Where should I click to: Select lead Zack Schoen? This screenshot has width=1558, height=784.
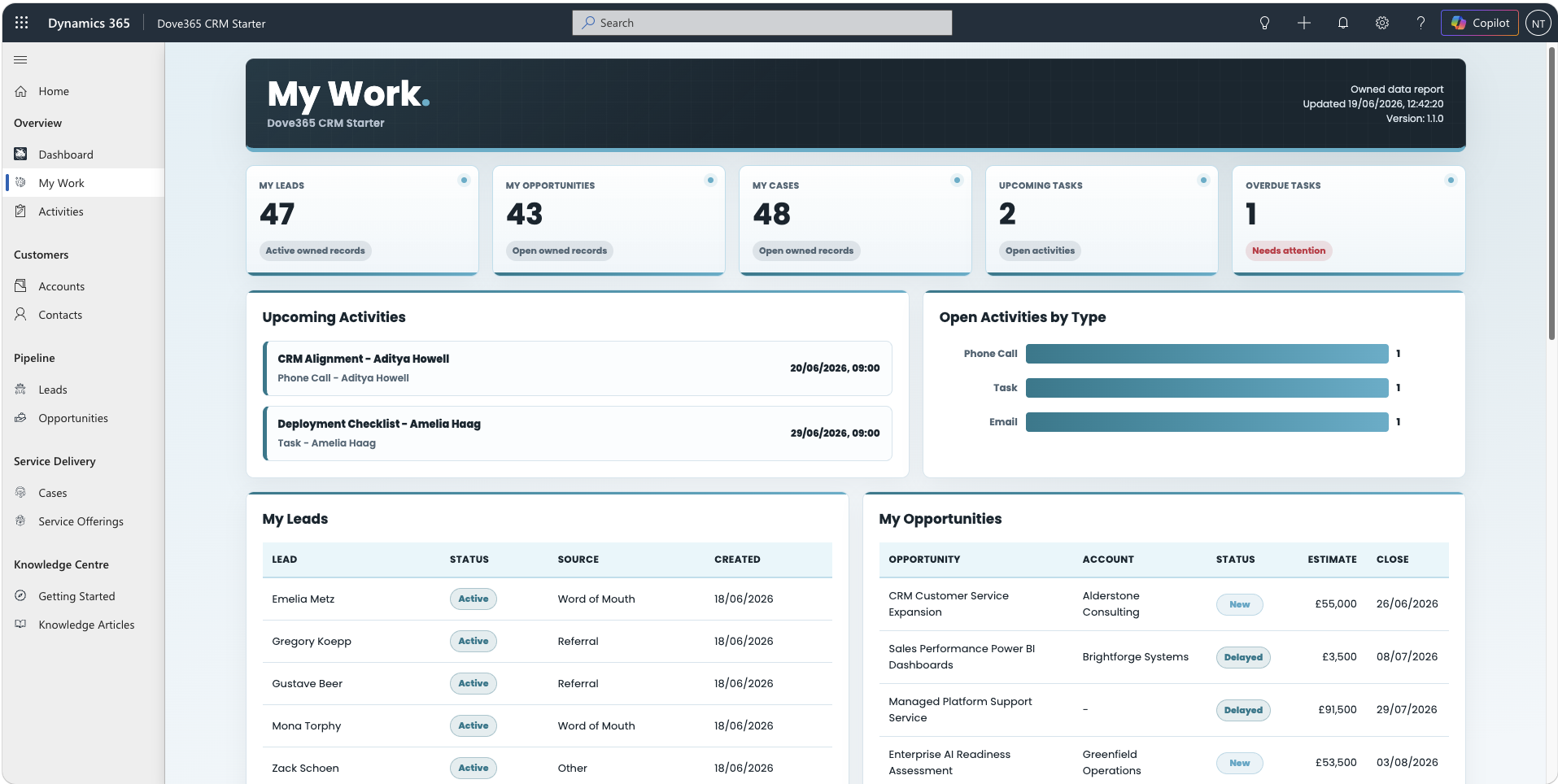pyautogui.click(x=305, y=769)
